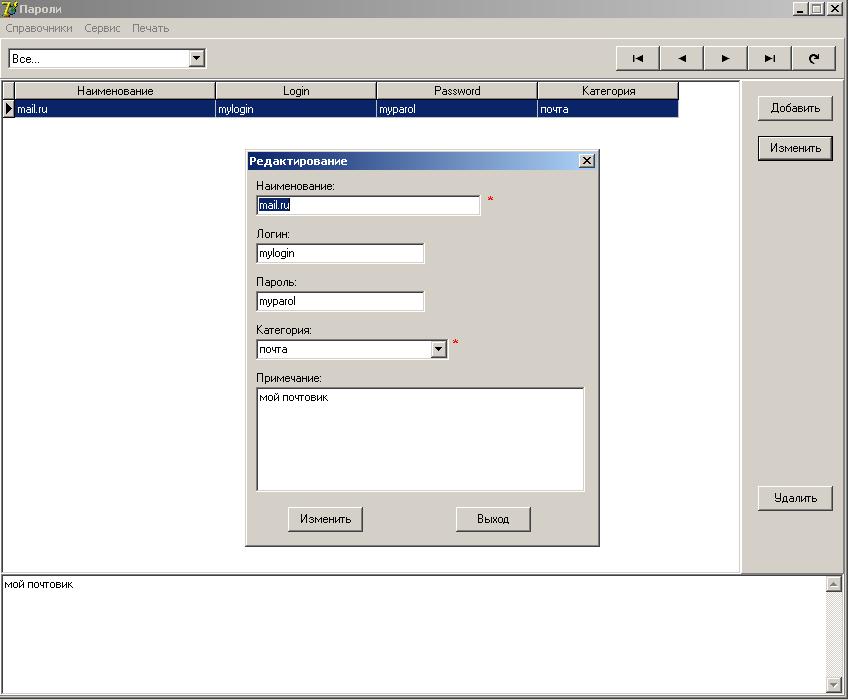Viewport: 848px width, 700px height.
Task: Refresh the records list
Action: [814, 58]
